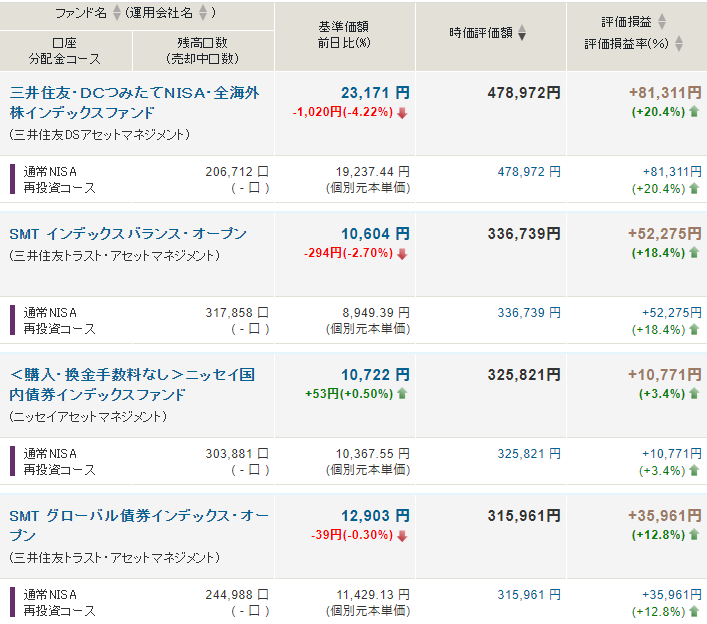Open 三井住友・DCつみたてNISA・全海外株インデックスファンド link

coord(135,103)
